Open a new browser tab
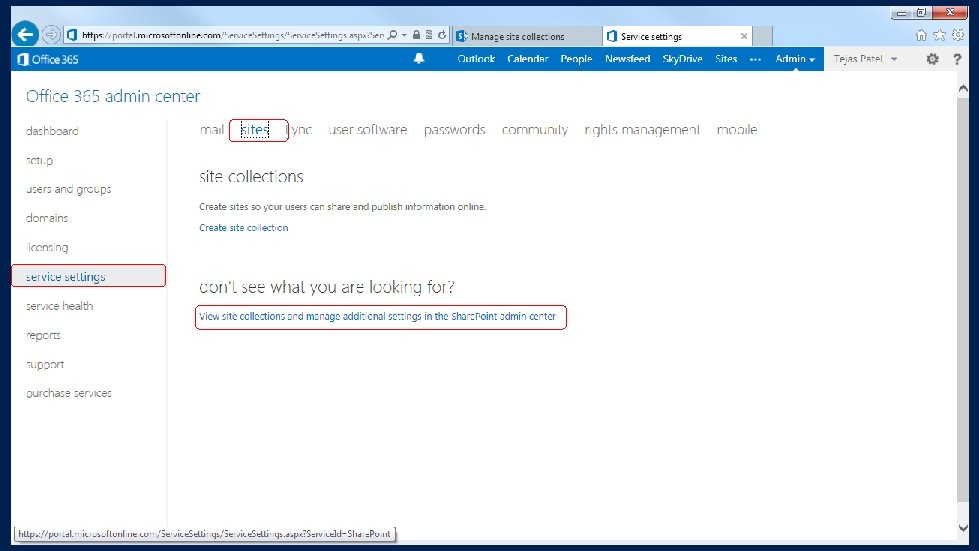979x551 pixels. (x=762, y=36)
